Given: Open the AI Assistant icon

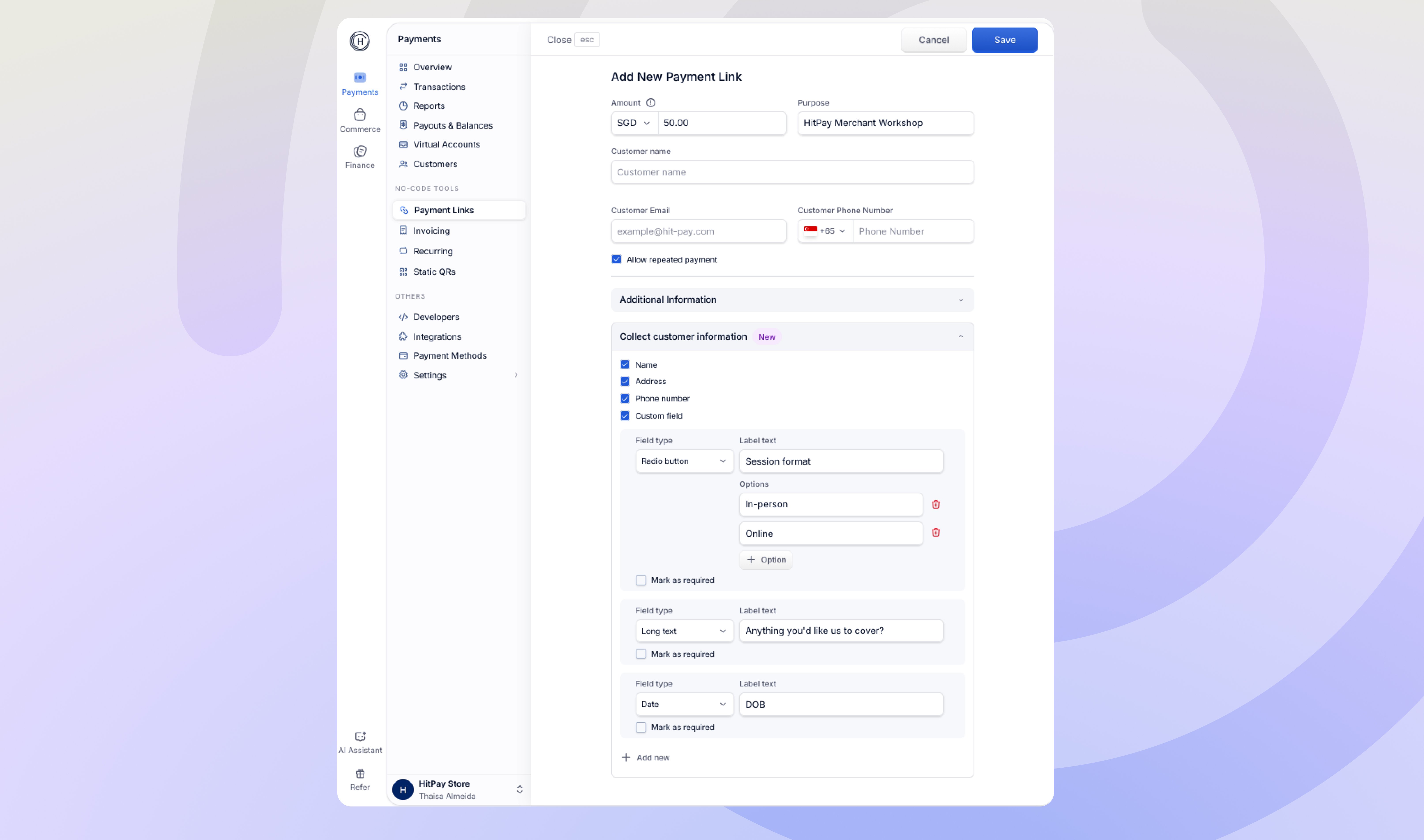Looking at the screenshot, I should click(360, 736).
